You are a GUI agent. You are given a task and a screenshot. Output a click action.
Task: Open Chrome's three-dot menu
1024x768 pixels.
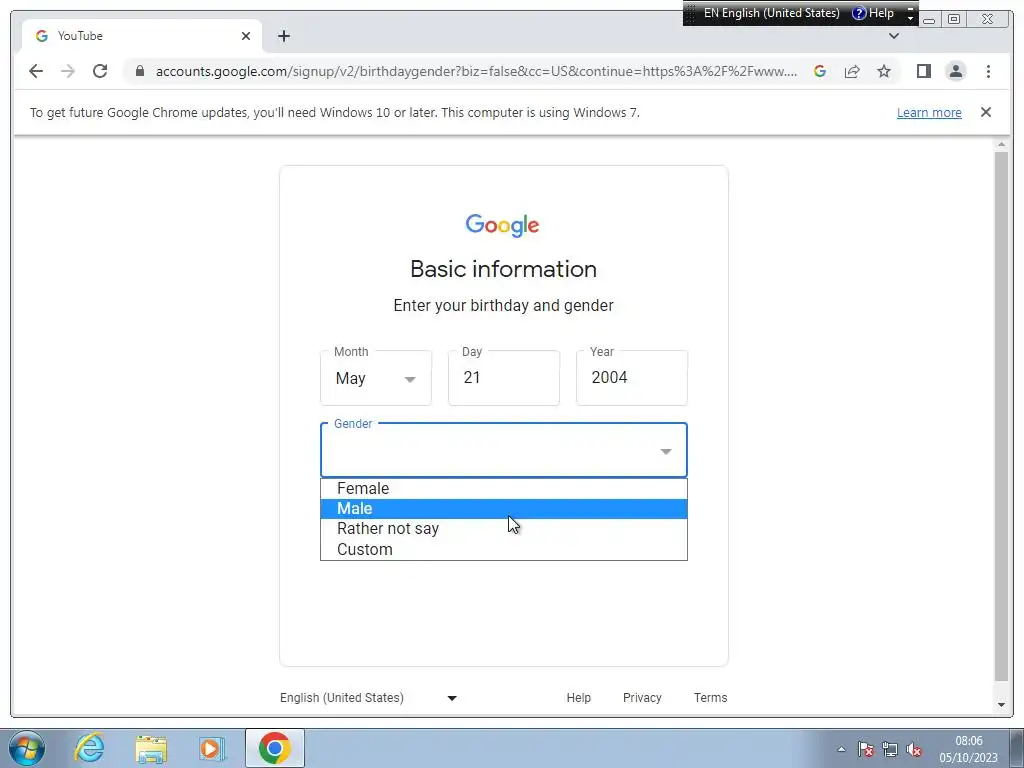click(x=988, y=71)
